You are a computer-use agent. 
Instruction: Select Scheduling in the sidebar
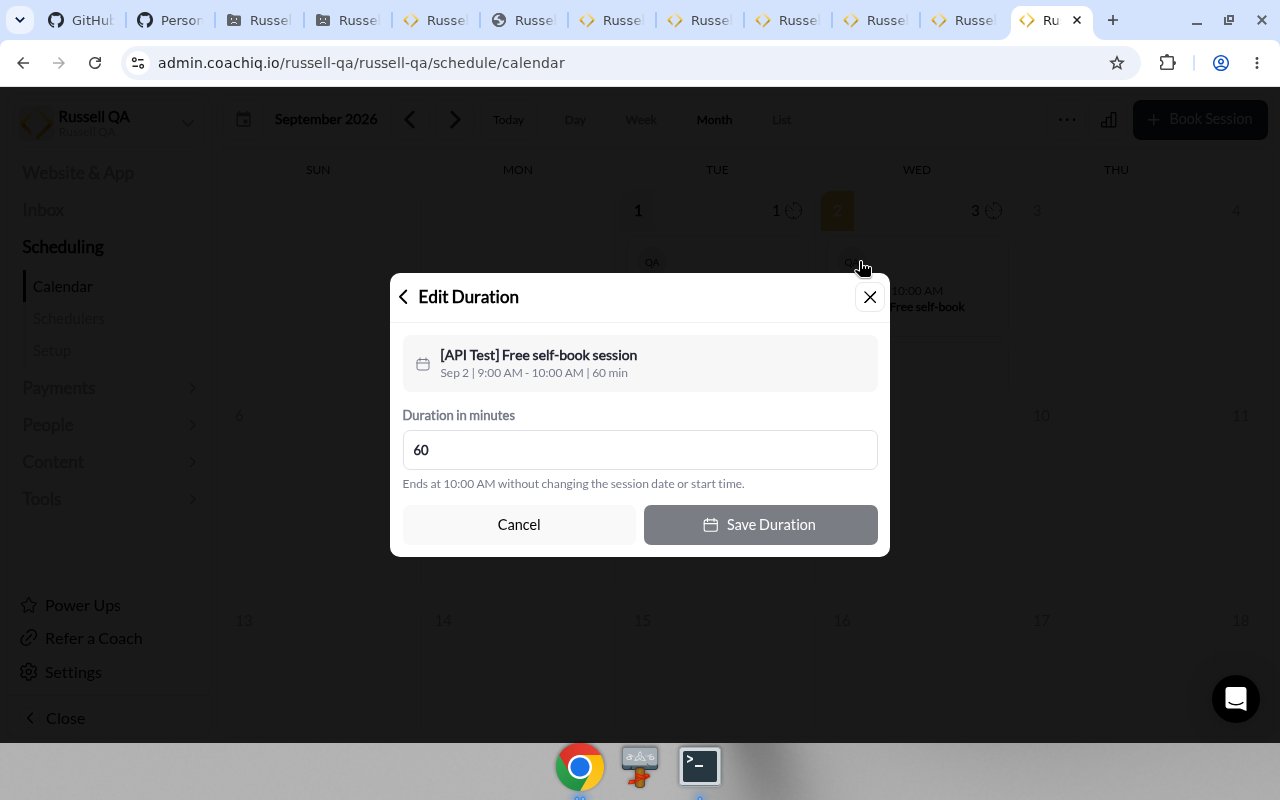[63, 247]
